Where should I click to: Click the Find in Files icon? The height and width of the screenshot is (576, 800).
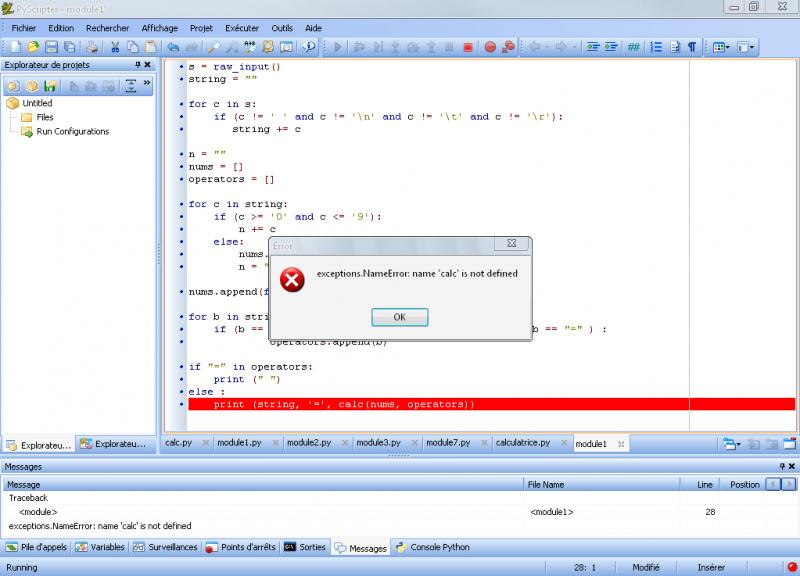(x=268, y=47)
